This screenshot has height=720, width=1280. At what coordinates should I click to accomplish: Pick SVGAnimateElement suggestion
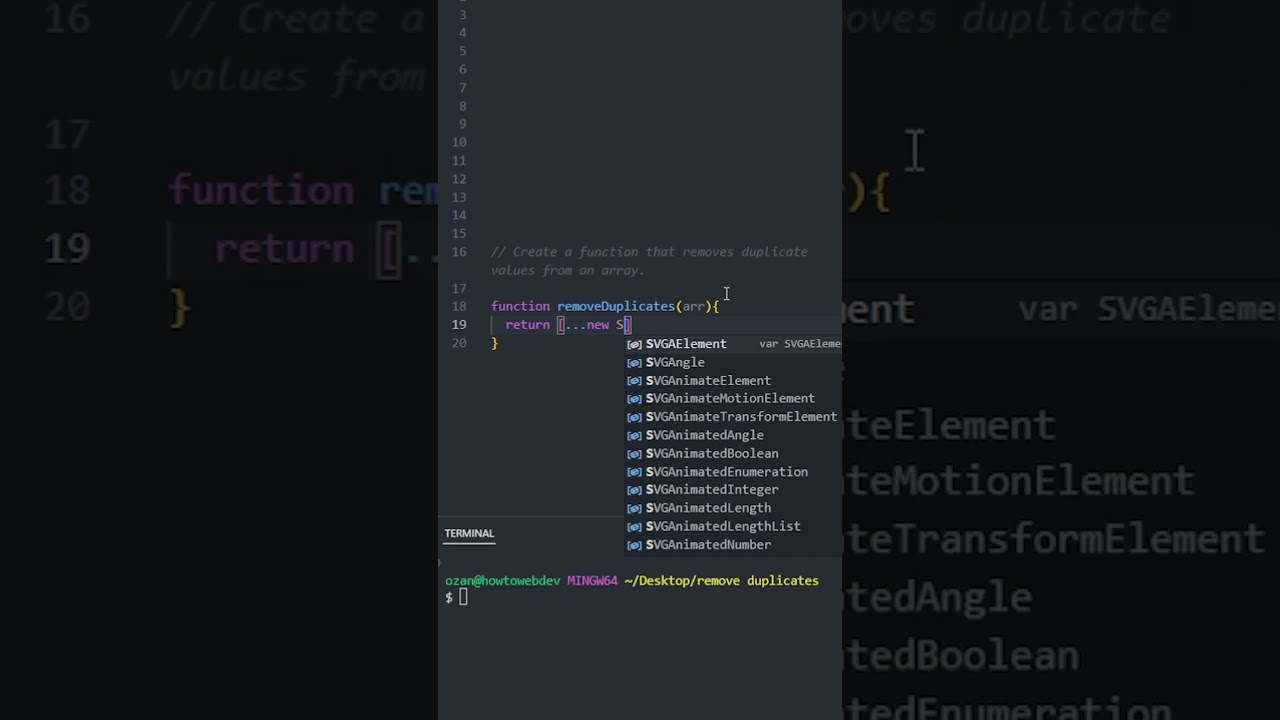[733, 380]
